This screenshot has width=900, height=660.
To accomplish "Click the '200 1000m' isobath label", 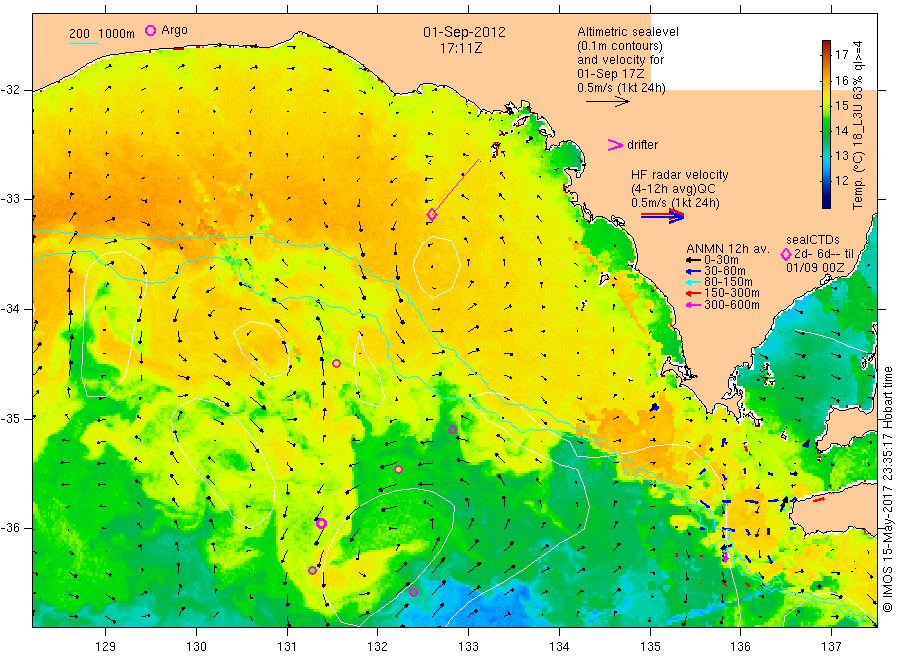I will click(x=102, y=34).
